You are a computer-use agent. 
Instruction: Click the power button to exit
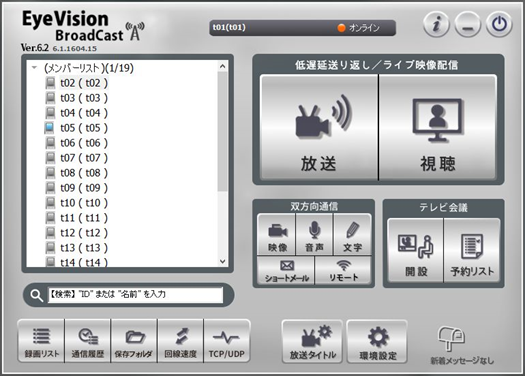click(x=499, y=24)
